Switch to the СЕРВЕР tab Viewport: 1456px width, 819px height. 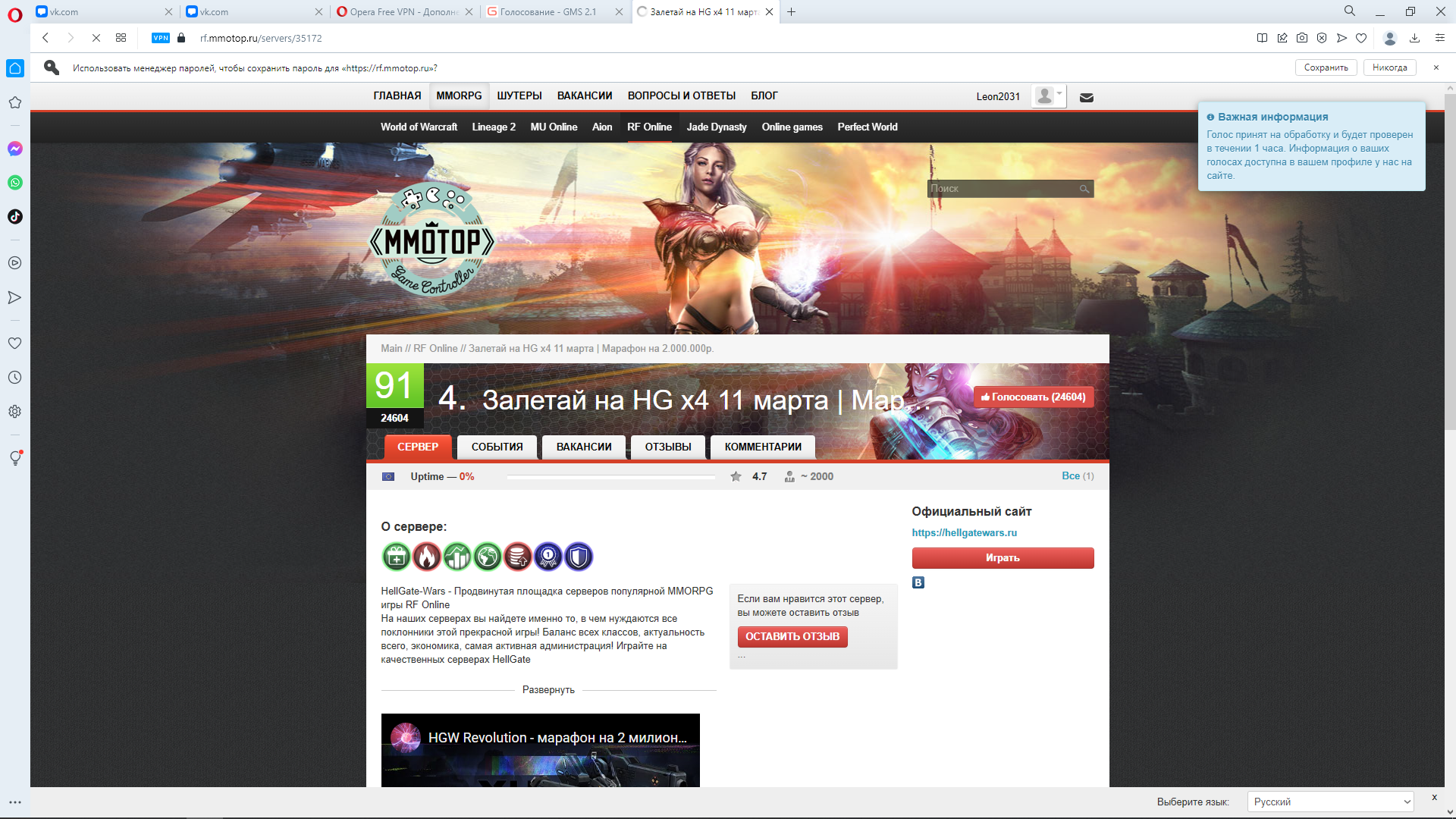click(418, 447)
